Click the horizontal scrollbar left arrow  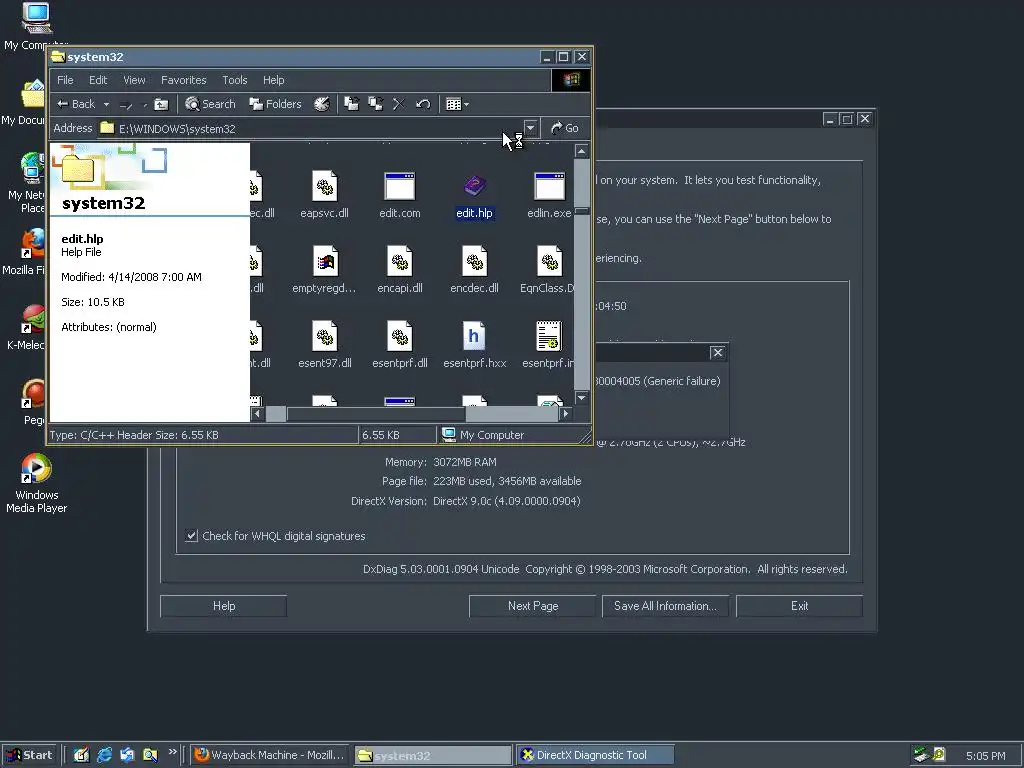pos(257,413)
